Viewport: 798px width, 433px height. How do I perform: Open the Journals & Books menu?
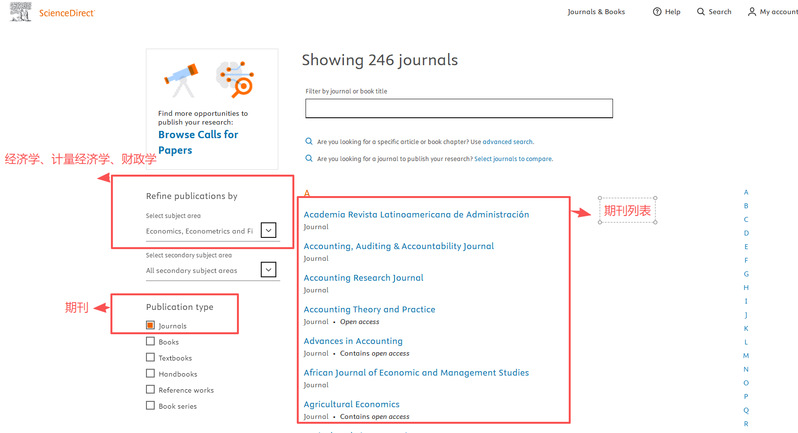pos(596,12)
